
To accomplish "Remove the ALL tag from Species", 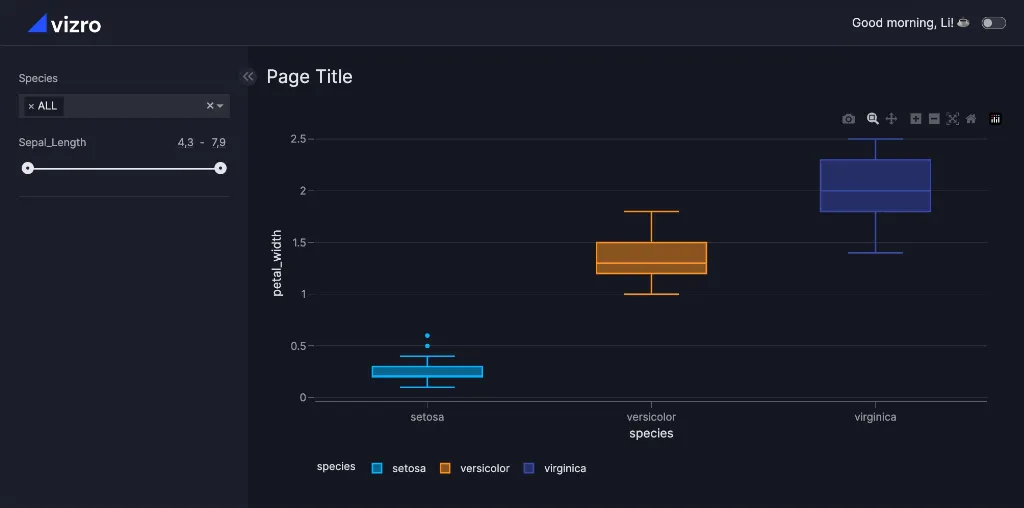I will tap(31, 106).
